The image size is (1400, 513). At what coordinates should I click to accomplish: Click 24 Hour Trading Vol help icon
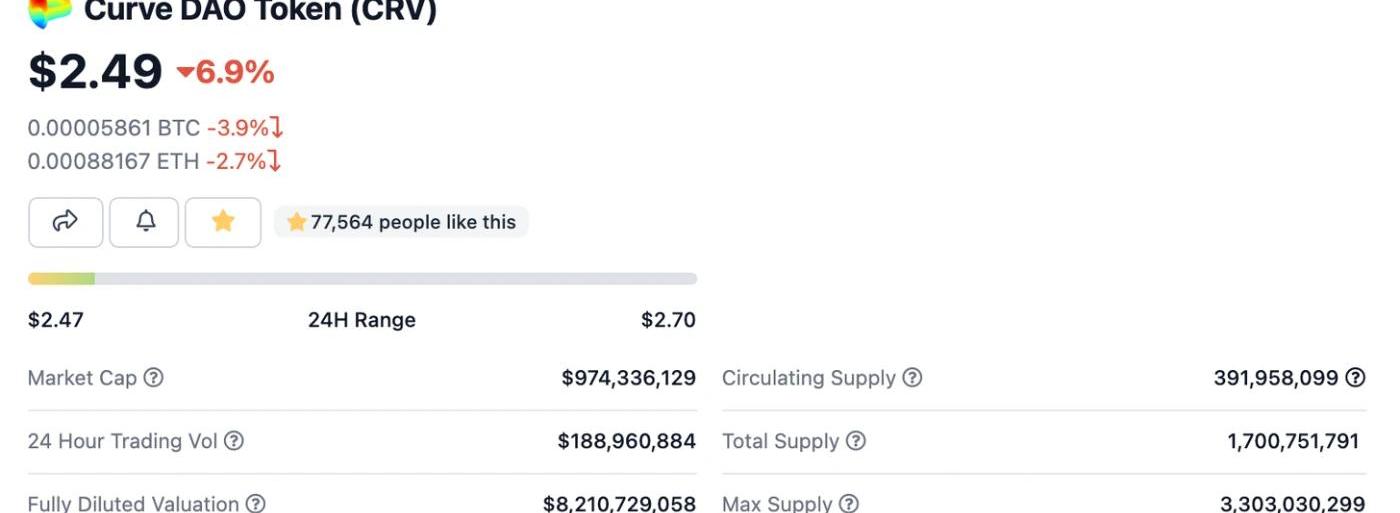[233, 441]
